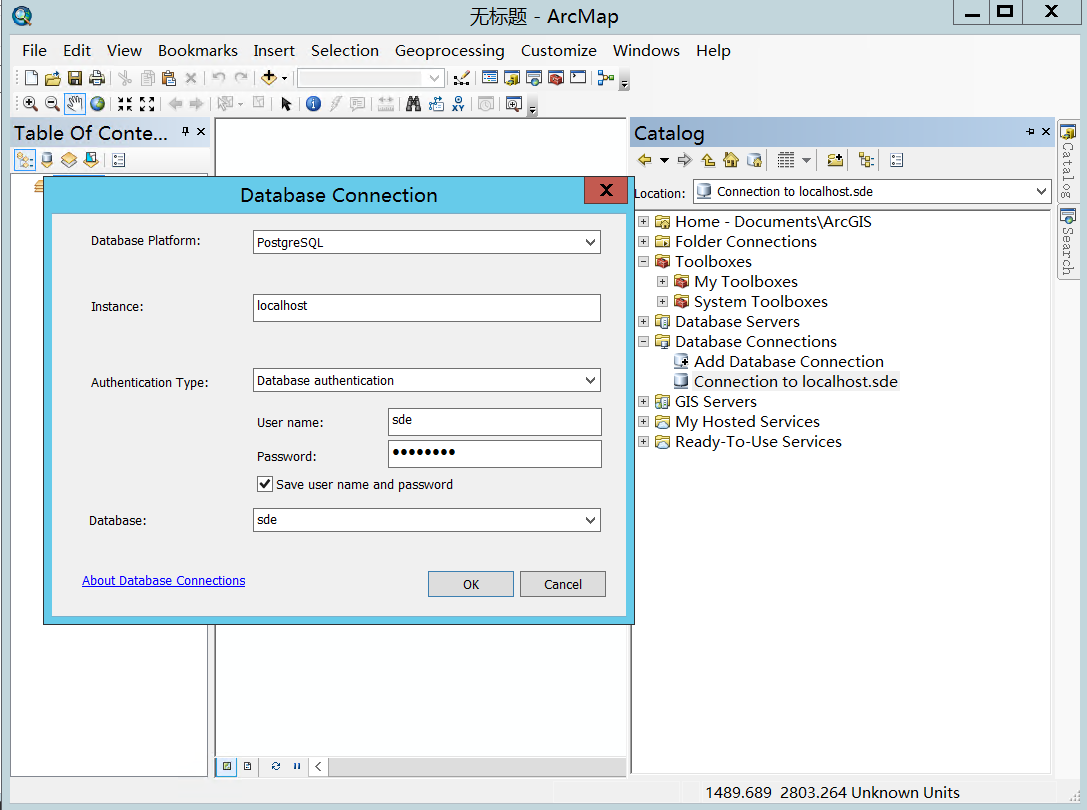Click Fixed Zoom In arrows
The width and height of the screenshot is (1087, 810).
[x=125, y=104]
